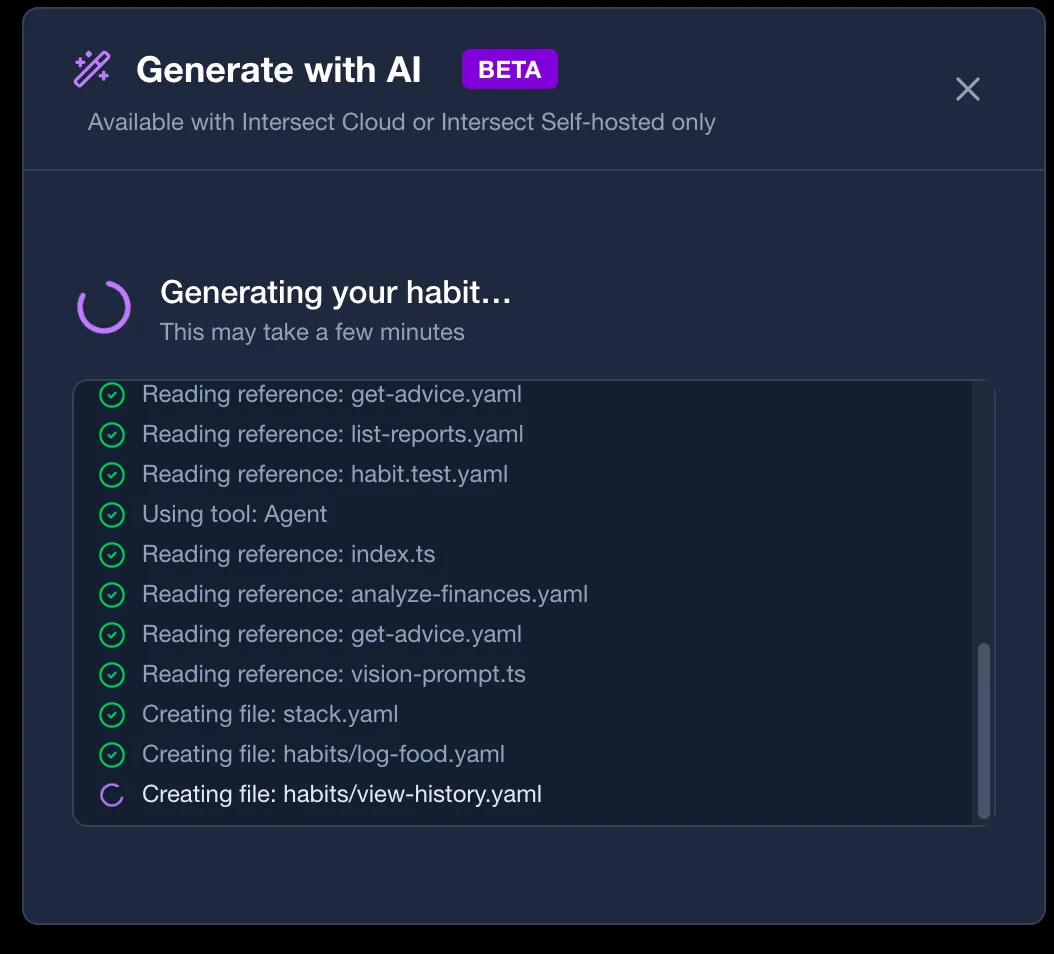Screen dimensions: 1054x954
Task: Click the checkmark next to stack.yaml creation
Action: tap(112, 714)
